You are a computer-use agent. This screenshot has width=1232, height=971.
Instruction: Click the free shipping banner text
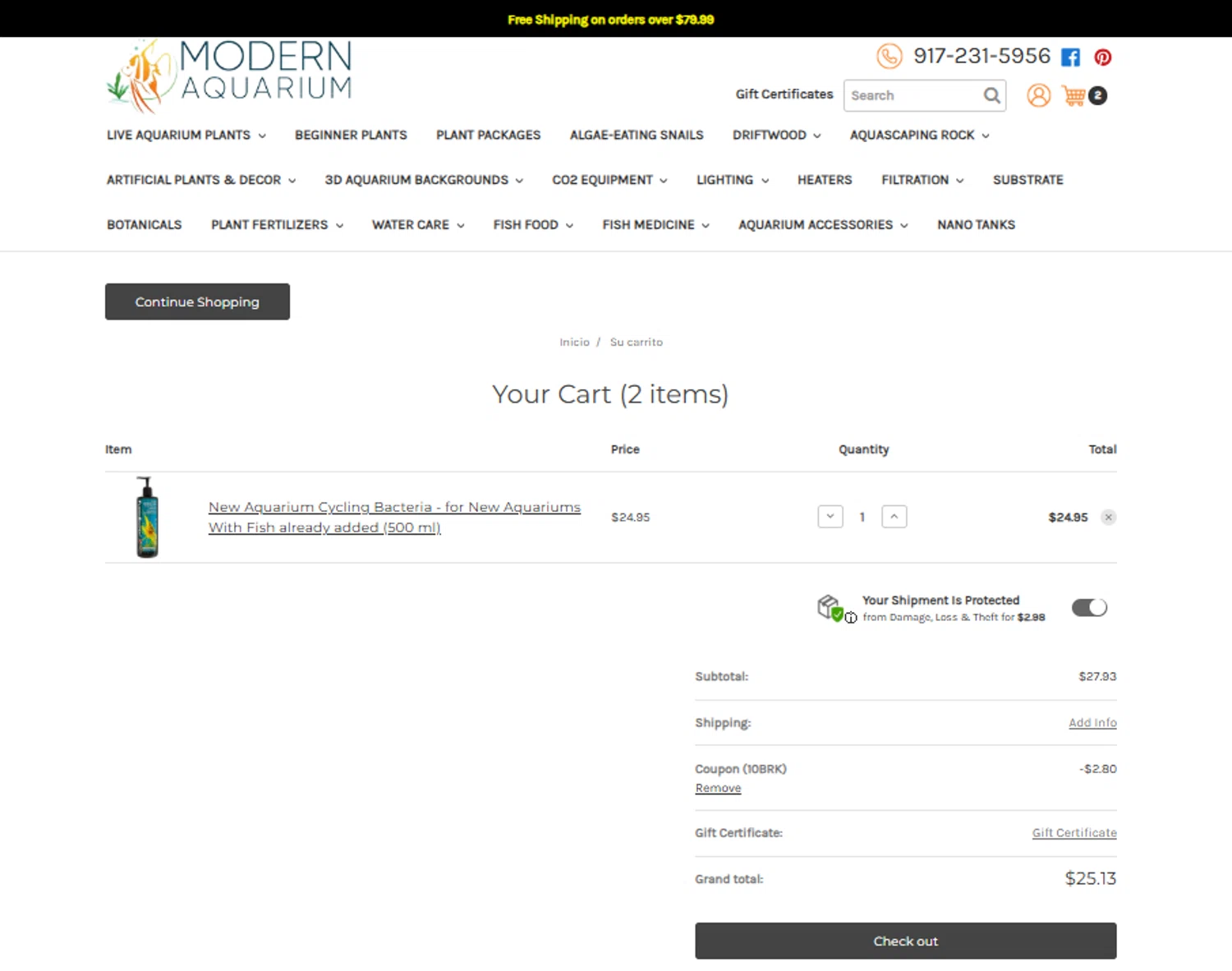click(611, 20)
